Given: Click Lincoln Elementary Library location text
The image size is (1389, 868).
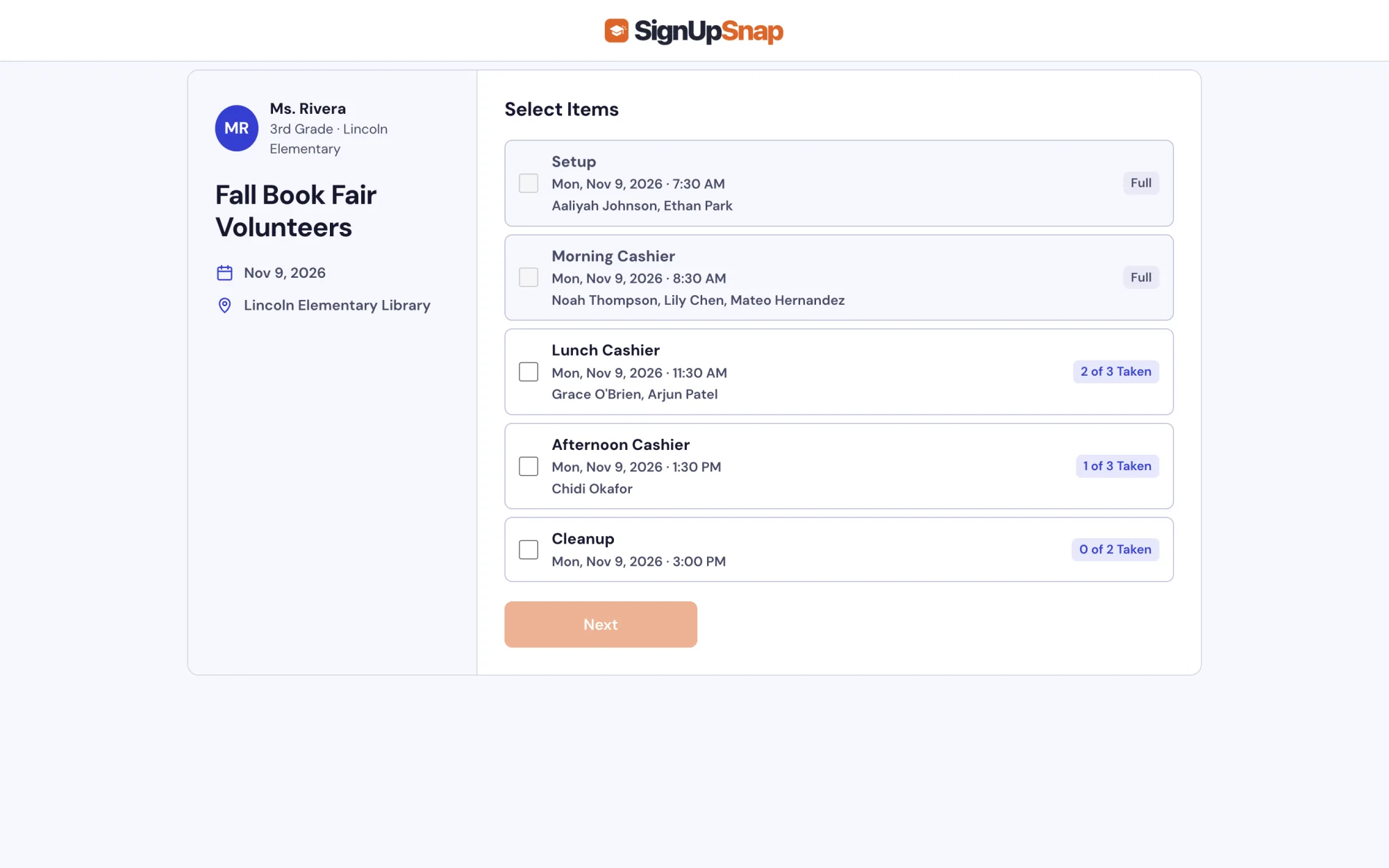Looking at the screenshot, I should tap(337, 306).
